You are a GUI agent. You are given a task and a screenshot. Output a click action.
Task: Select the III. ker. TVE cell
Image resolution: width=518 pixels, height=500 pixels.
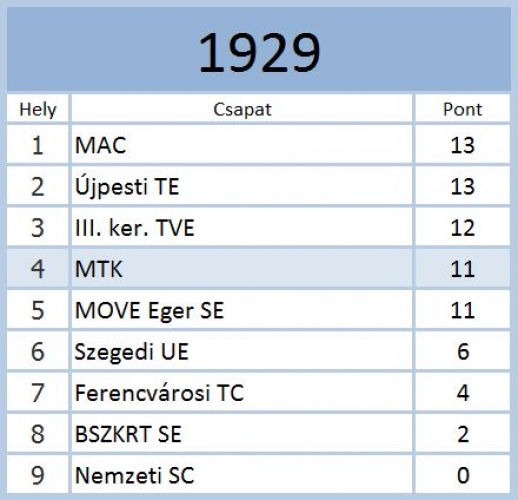click(242, 227)
